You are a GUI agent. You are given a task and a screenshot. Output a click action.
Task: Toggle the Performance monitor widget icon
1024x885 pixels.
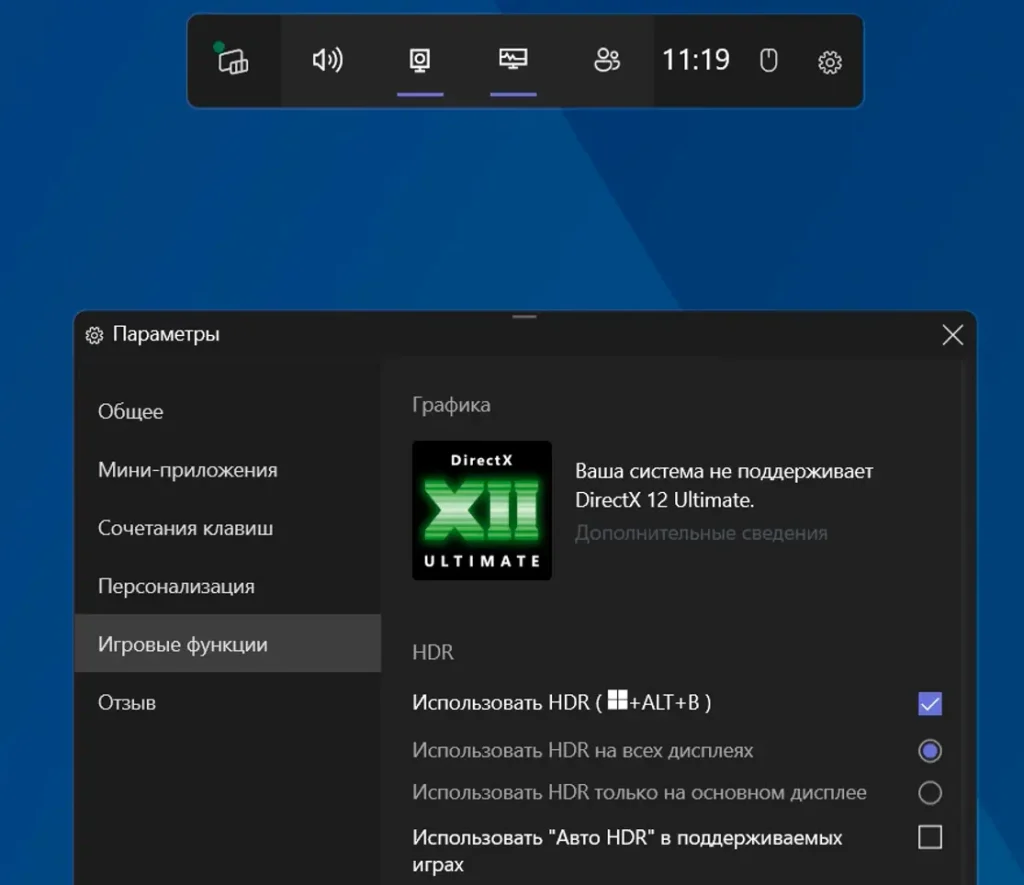[513, 61]
